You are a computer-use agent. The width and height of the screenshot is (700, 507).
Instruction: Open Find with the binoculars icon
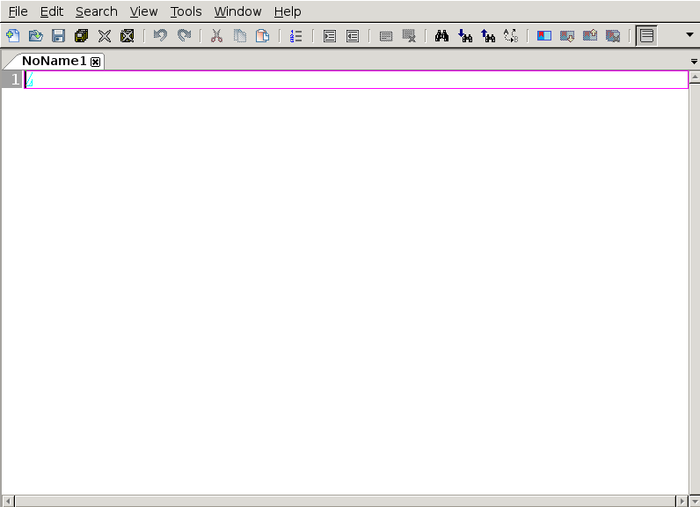tap(442, 36)
